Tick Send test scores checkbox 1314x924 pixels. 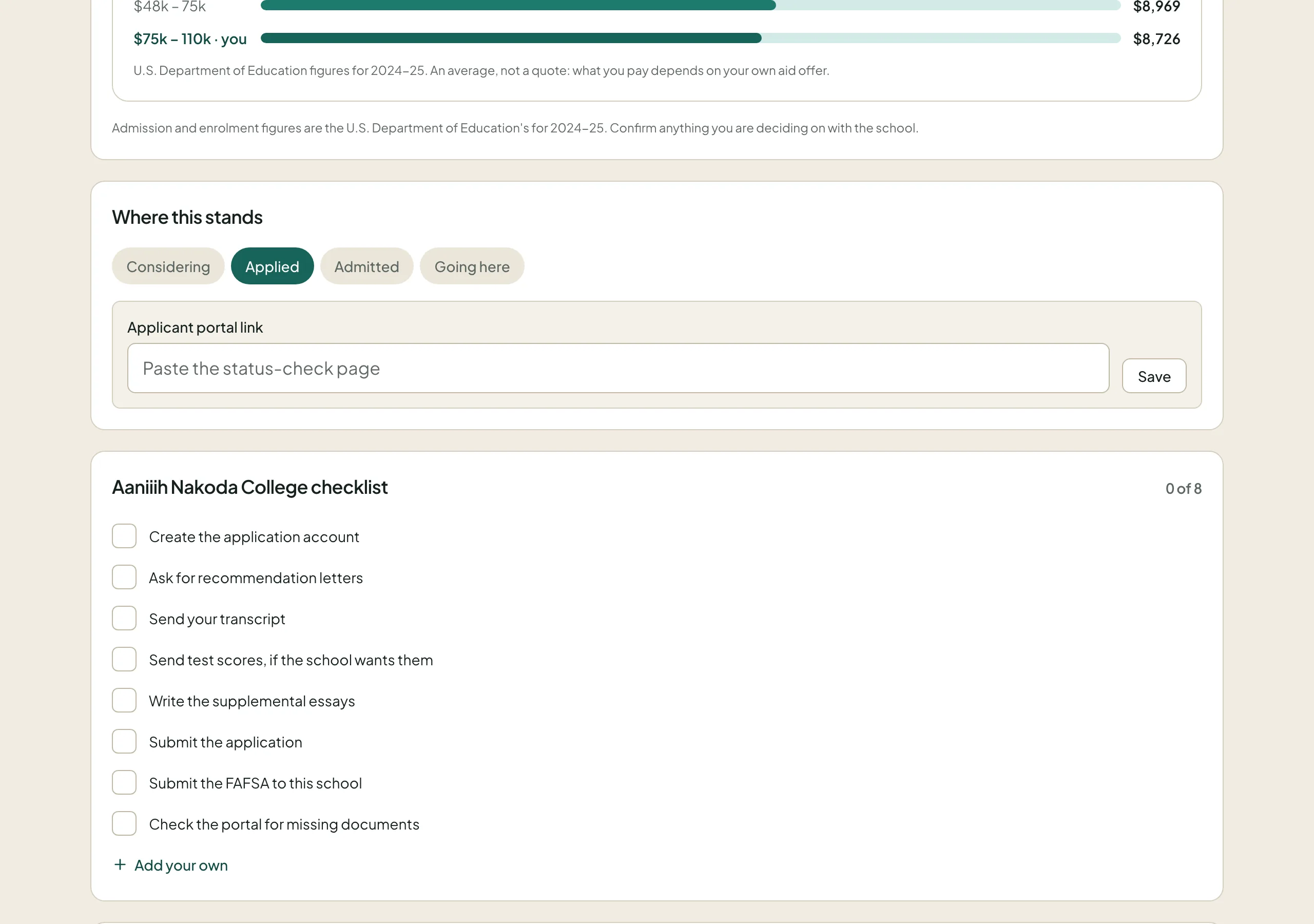(x=124, y=660)
